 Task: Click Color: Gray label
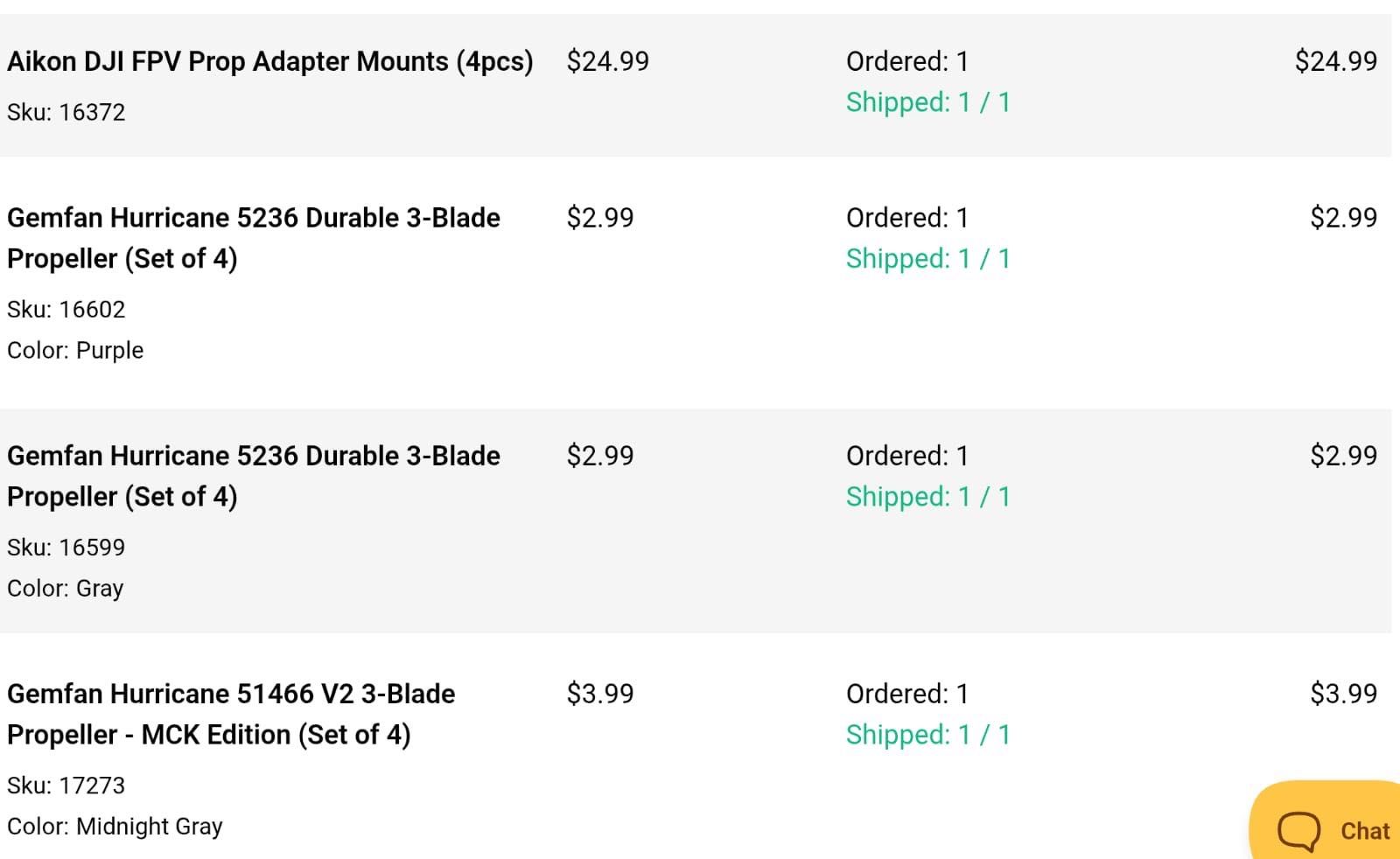pyautogui.click(x=66, y=588)
